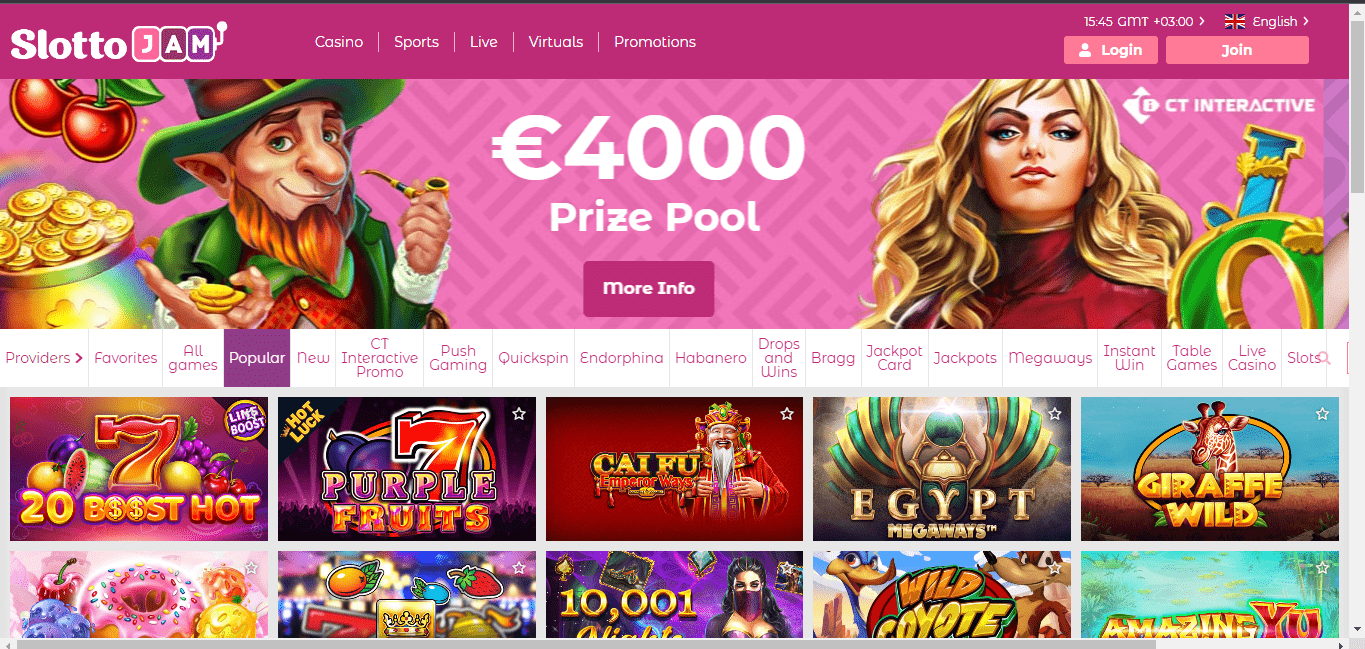
Task: Open the game search magnifier icon
Action: click(1324, 358)
